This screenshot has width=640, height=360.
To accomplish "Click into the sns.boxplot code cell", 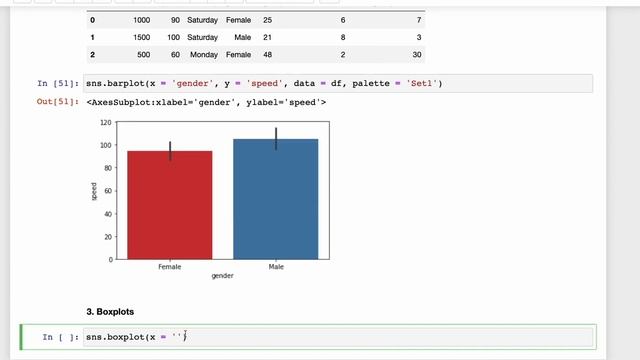I will pyautogui.click(x=338, y=337).
